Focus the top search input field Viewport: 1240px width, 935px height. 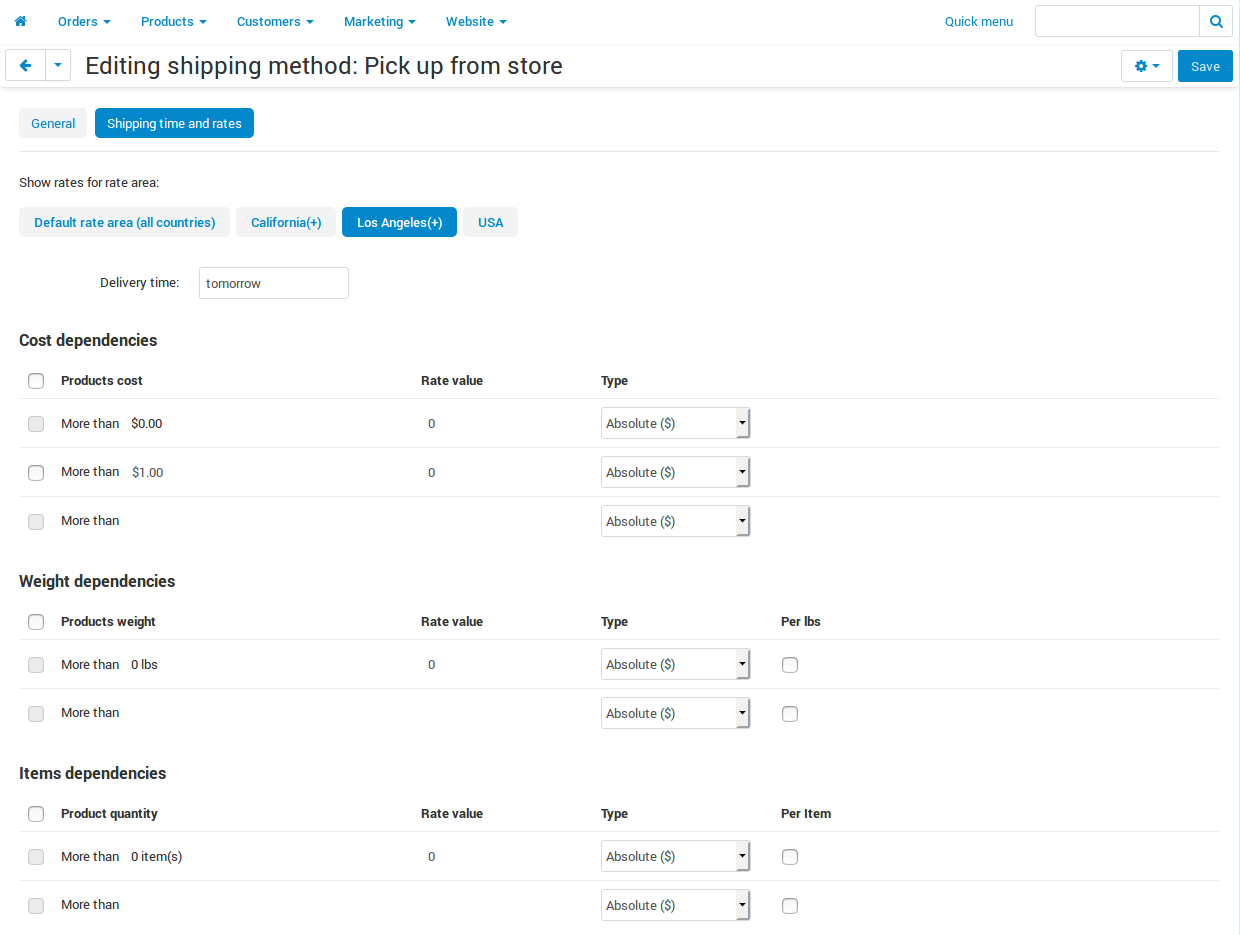(x=1117, y=21)
